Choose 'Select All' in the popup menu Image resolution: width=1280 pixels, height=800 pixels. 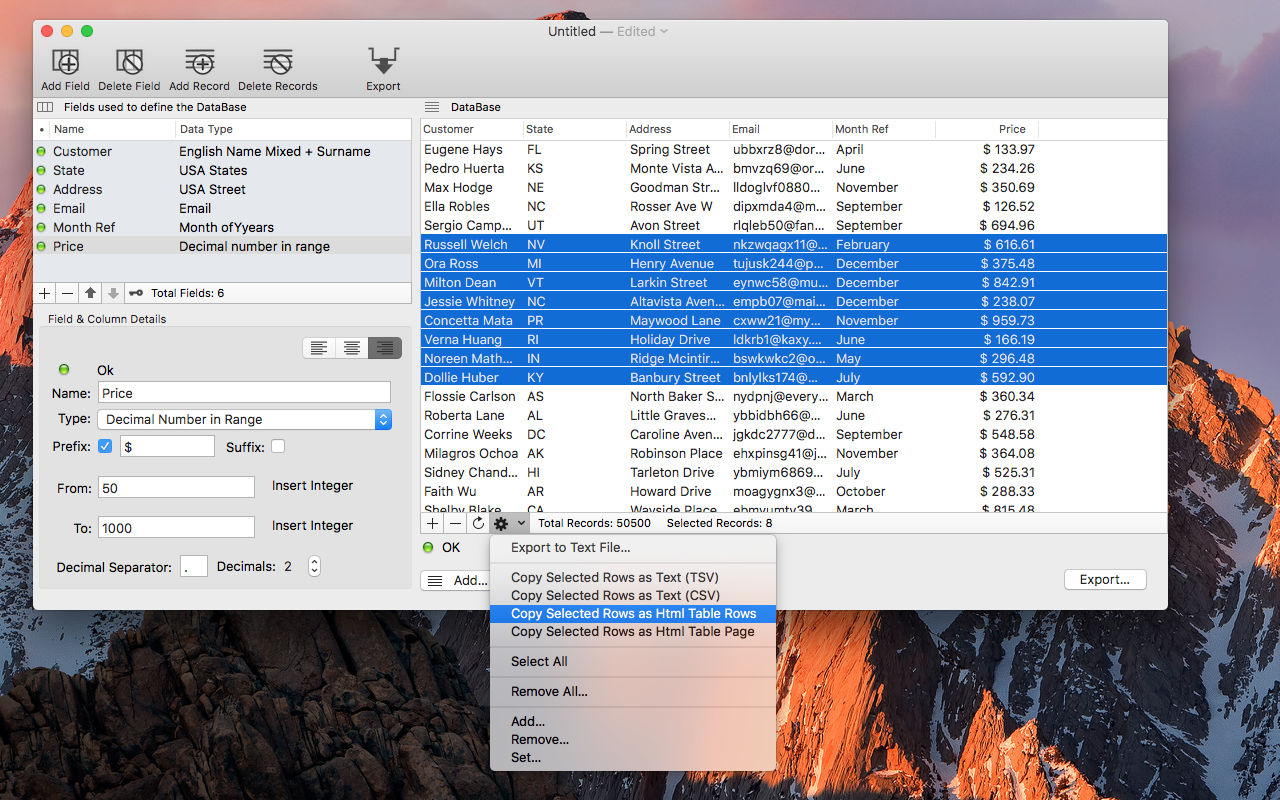pos(633,662)
